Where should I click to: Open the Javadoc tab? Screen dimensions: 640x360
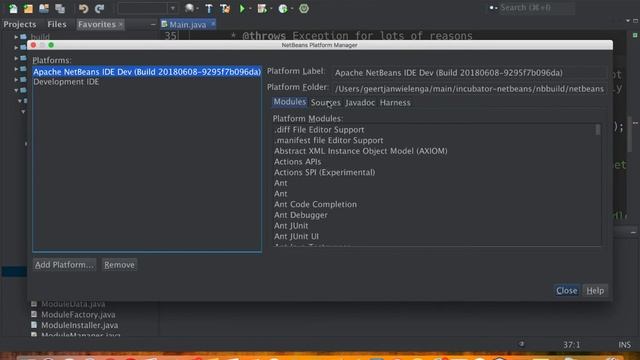(x=360, y=103)
